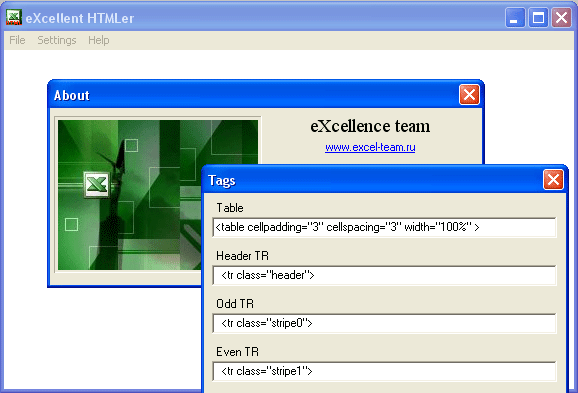Image resolution: width=578 pixels, height=393 pixels.
Task: Minimize the eXcellent HTMLer window
Action: (x=515, y=17)
